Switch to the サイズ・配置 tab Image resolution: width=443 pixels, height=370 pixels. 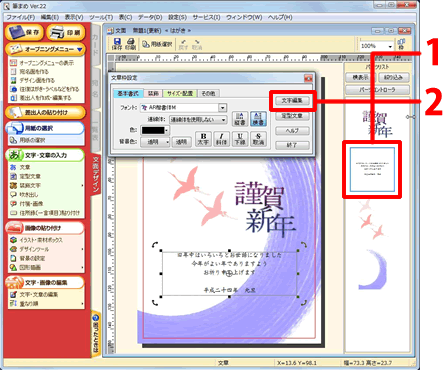(180, 93)
